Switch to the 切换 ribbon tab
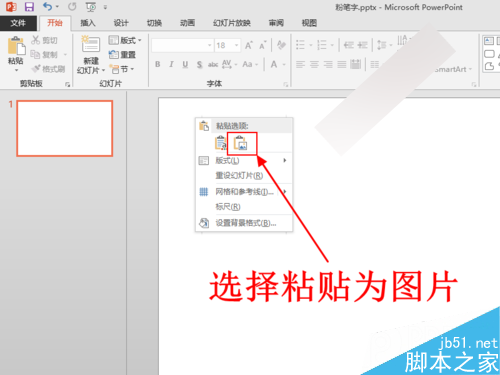 click(x=154, y=23)
